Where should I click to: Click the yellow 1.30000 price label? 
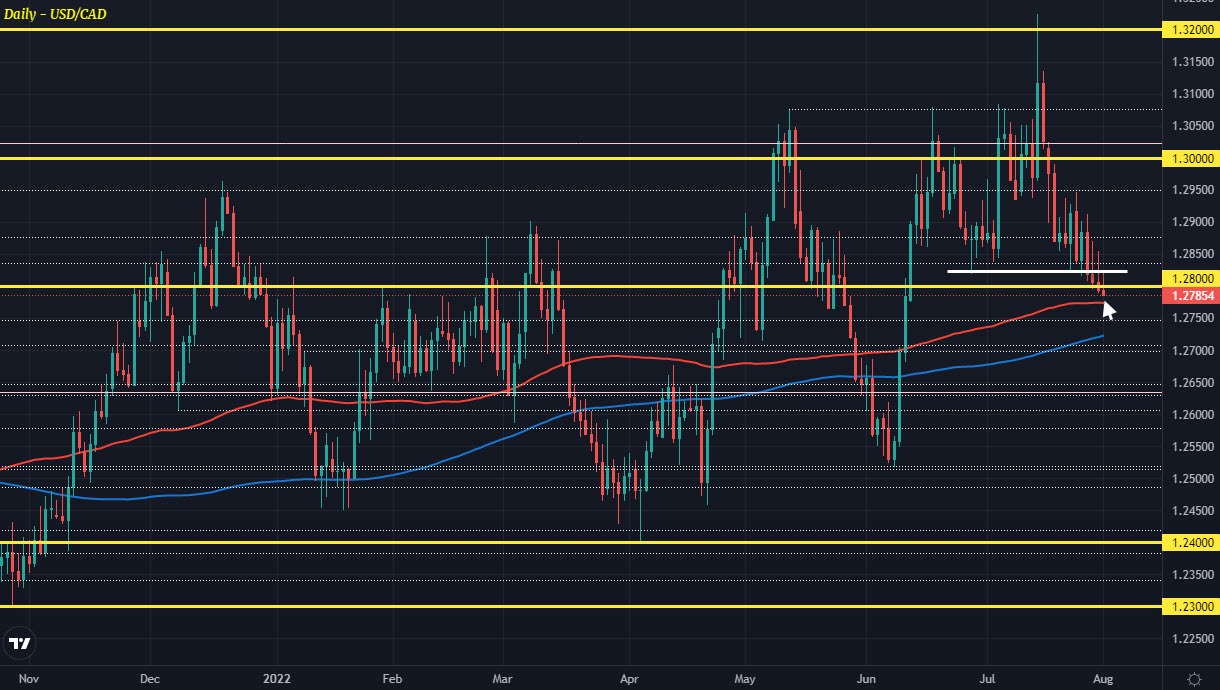(1192, 158)
